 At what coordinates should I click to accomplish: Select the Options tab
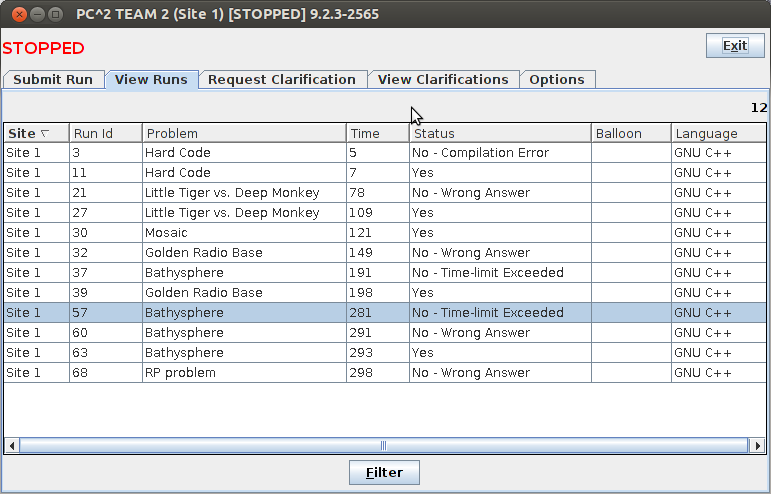click(x=557, y=80)
